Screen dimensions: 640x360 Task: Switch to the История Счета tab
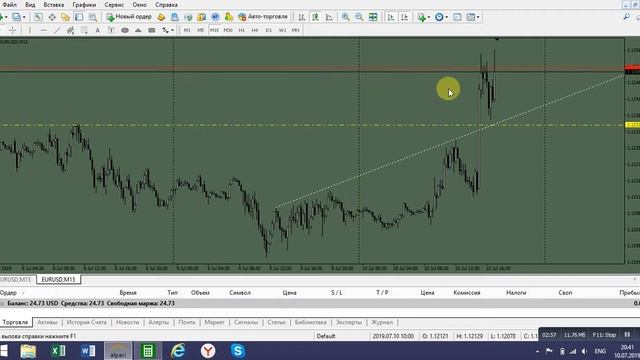pos(87,322)
